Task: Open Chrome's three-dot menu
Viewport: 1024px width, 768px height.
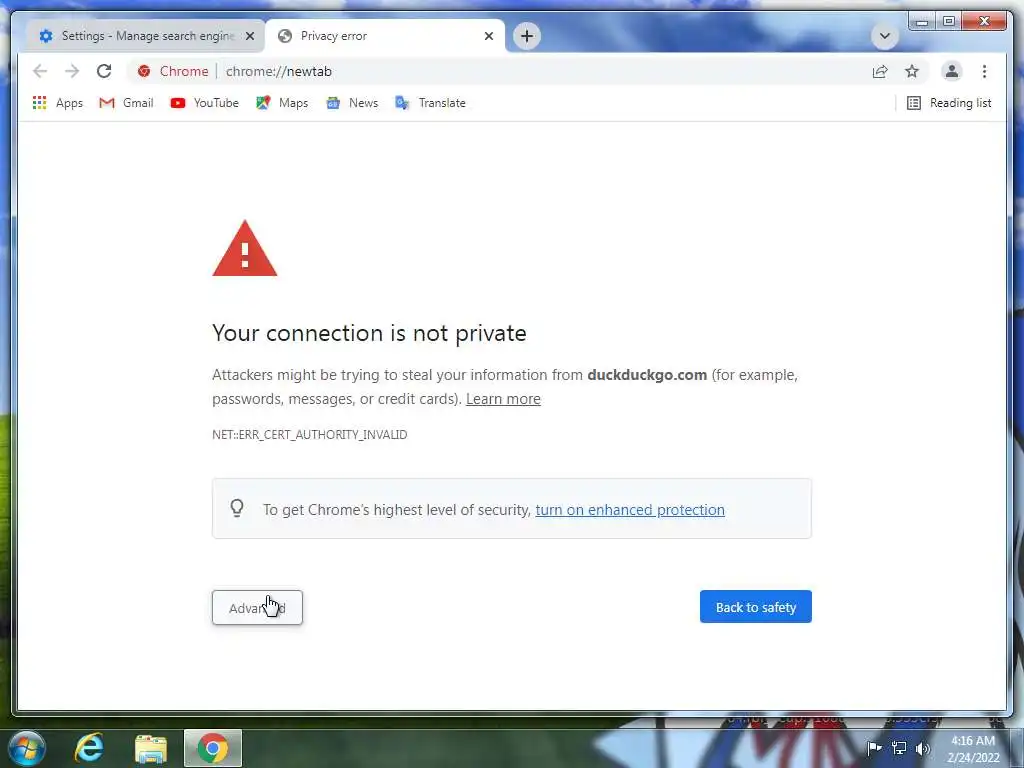Action: (984, 71)
